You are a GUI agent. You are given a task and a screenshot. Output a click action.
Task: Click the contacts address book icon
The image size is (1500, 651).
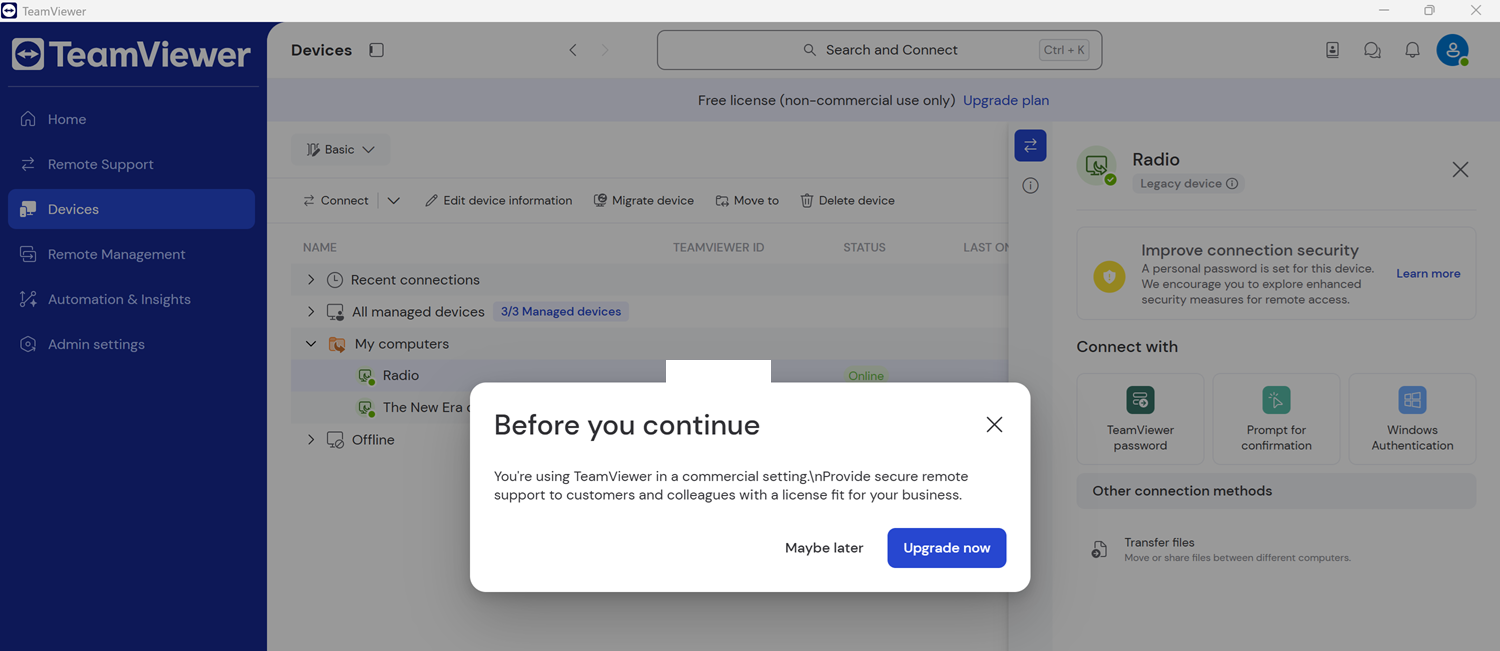coord(1332,50)
